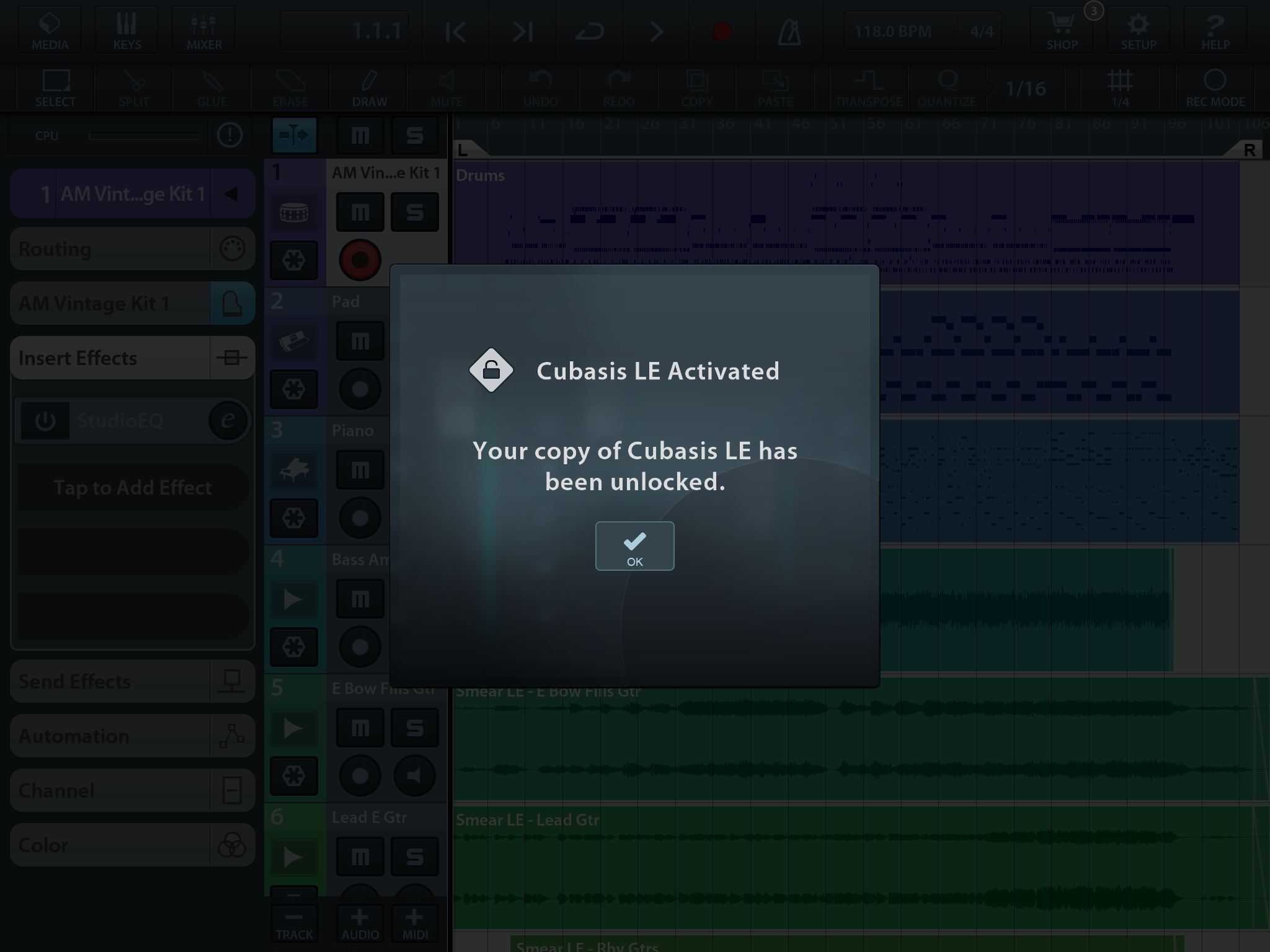
Task: Open the drum instrument icon on track 1
Action: (x=294, y=213)
